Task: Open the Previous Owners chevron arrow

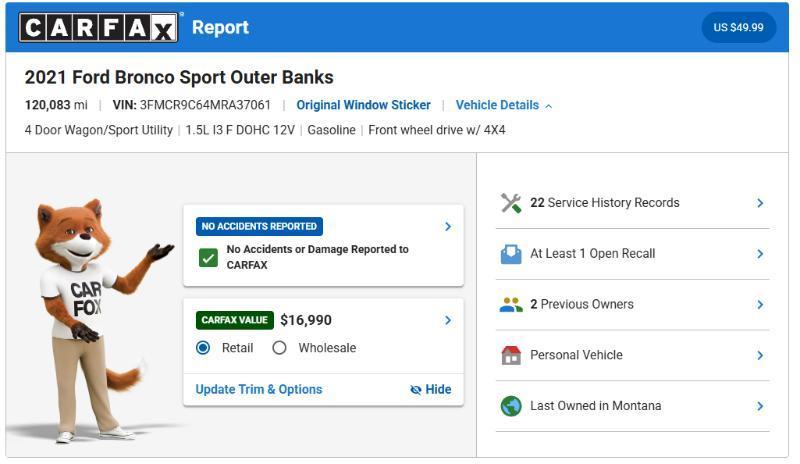Action: pos(760,305)
